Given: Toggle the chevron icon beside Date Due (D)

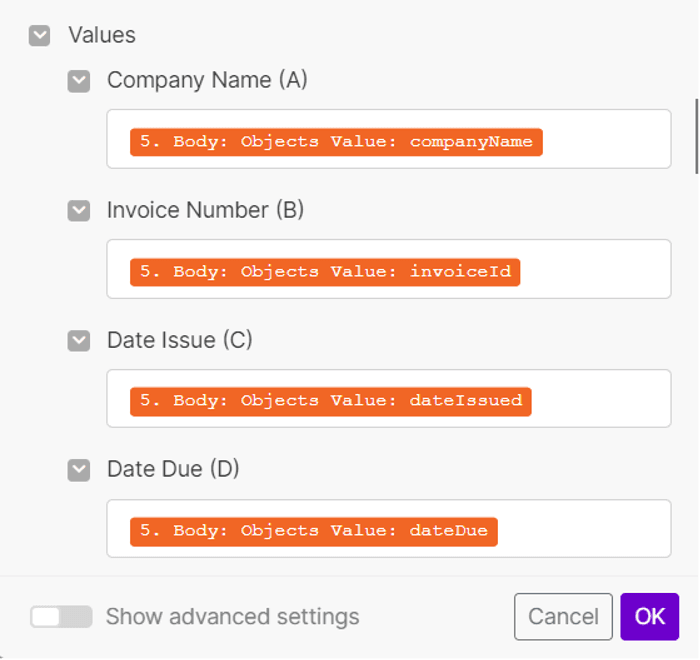Looking at the screenshot, I should (x=79, y=470).
